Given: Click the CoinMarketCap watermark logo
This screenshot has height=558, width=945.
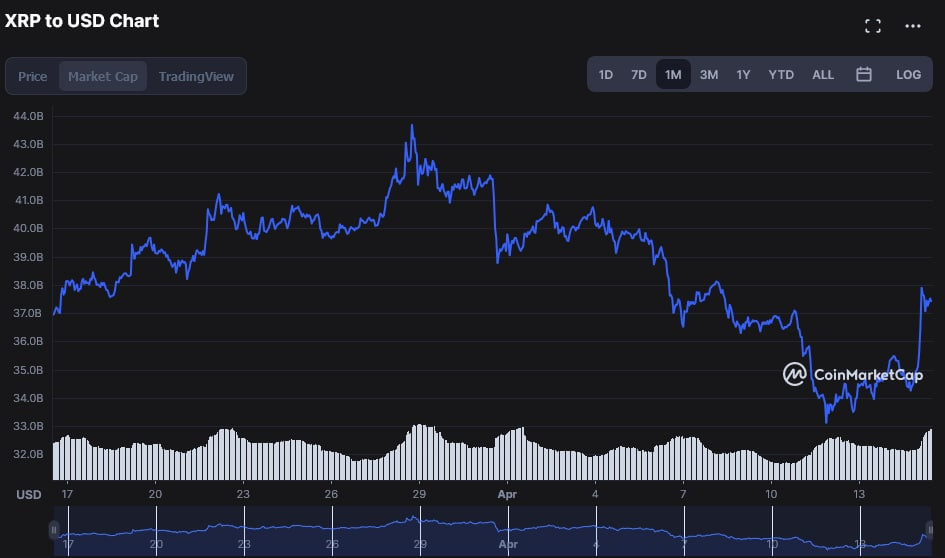Looking at the screenshot, I should [x=853, y=374].
